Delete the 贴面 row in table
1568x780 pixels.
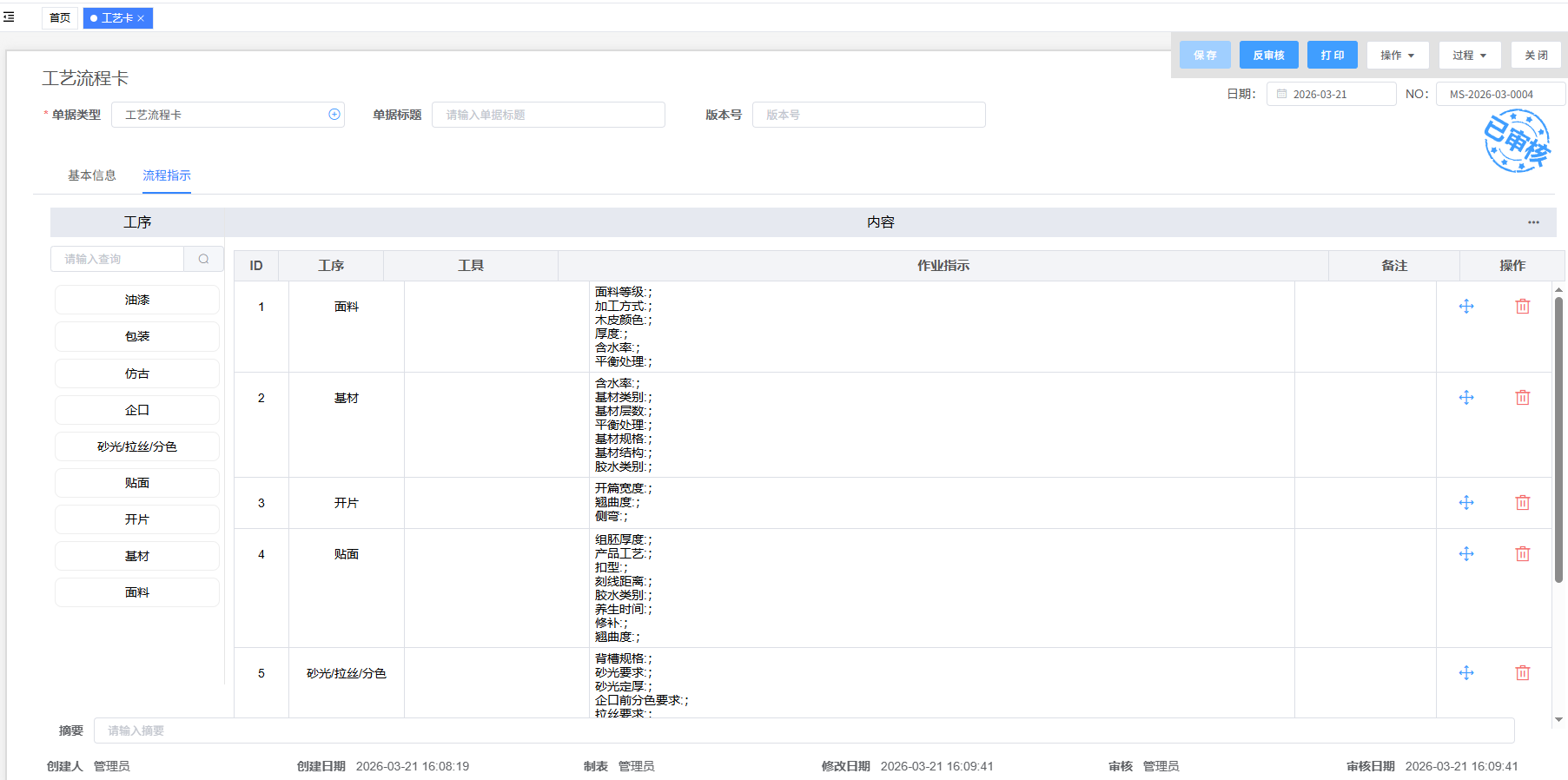(1522, 554)
